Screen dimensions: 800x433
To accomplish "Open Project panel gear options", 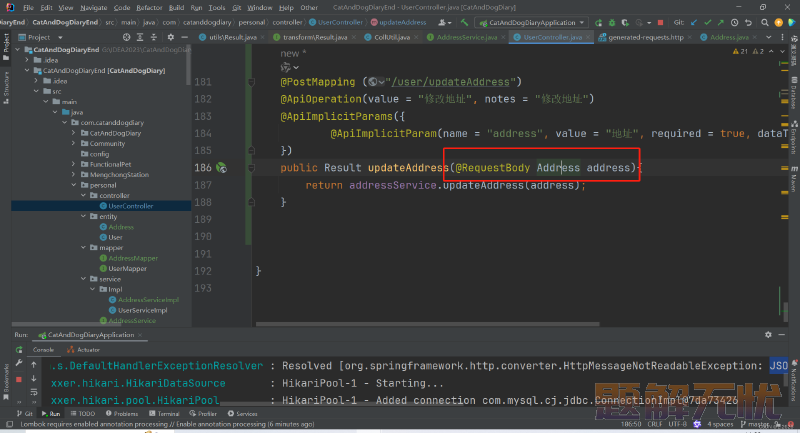I will 171,37.
